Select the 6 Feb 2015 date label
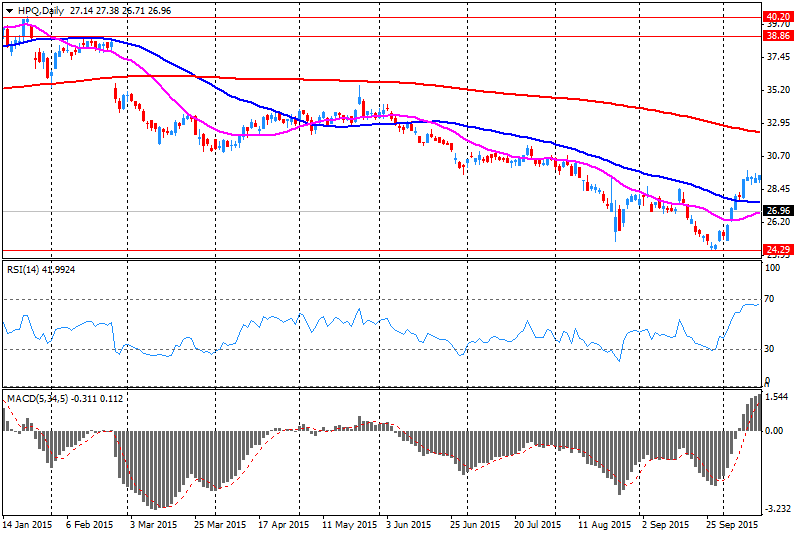Screen dimensions: 801x533 90,525
